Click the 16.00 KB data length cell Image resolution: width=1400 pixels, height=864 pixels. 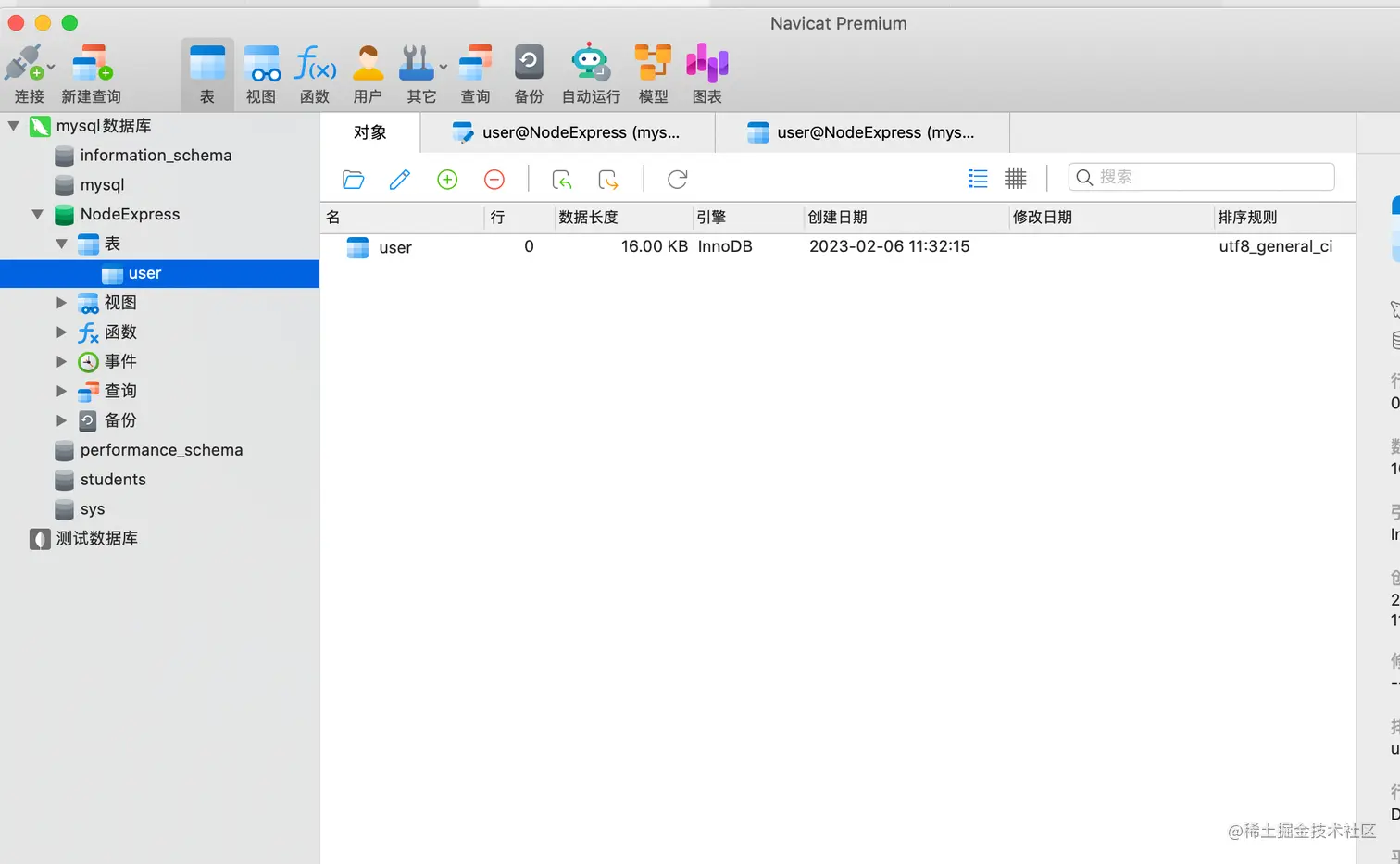pyautogui.click(x=654, y=246)
